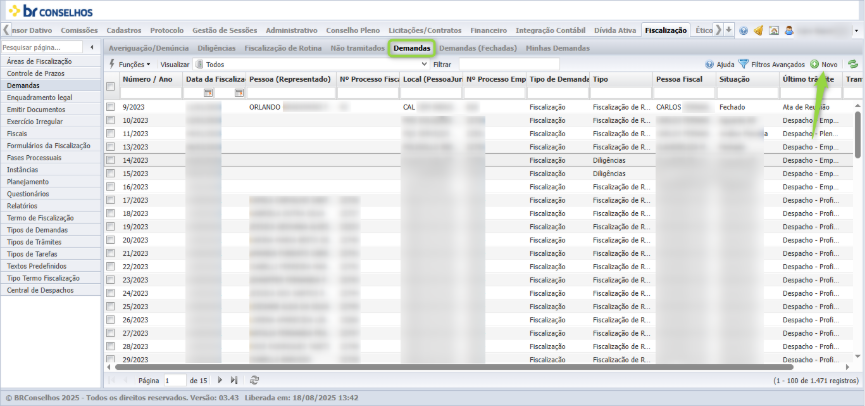Image resolution: width=865 pixels, height=406 pixels.
Task: Check the row 10/2023 checkbox
Action: click(x=111, y=120)
